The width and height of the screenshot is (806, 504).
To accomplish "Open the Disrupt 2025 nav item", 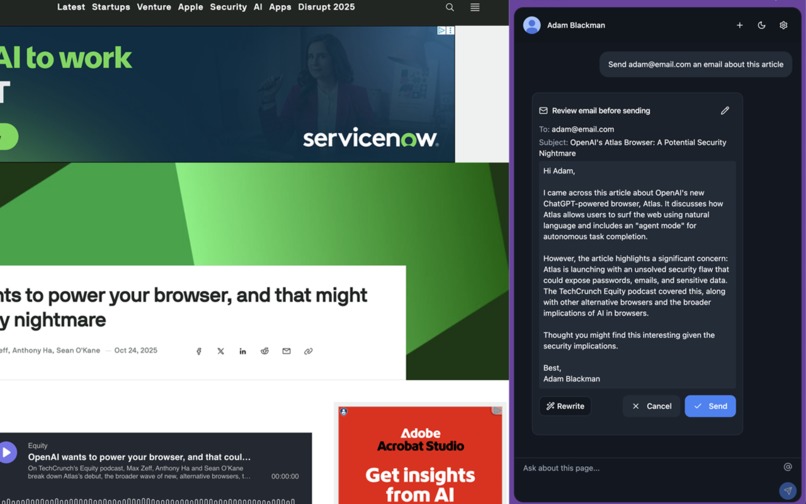I will [x=326, y=7].
